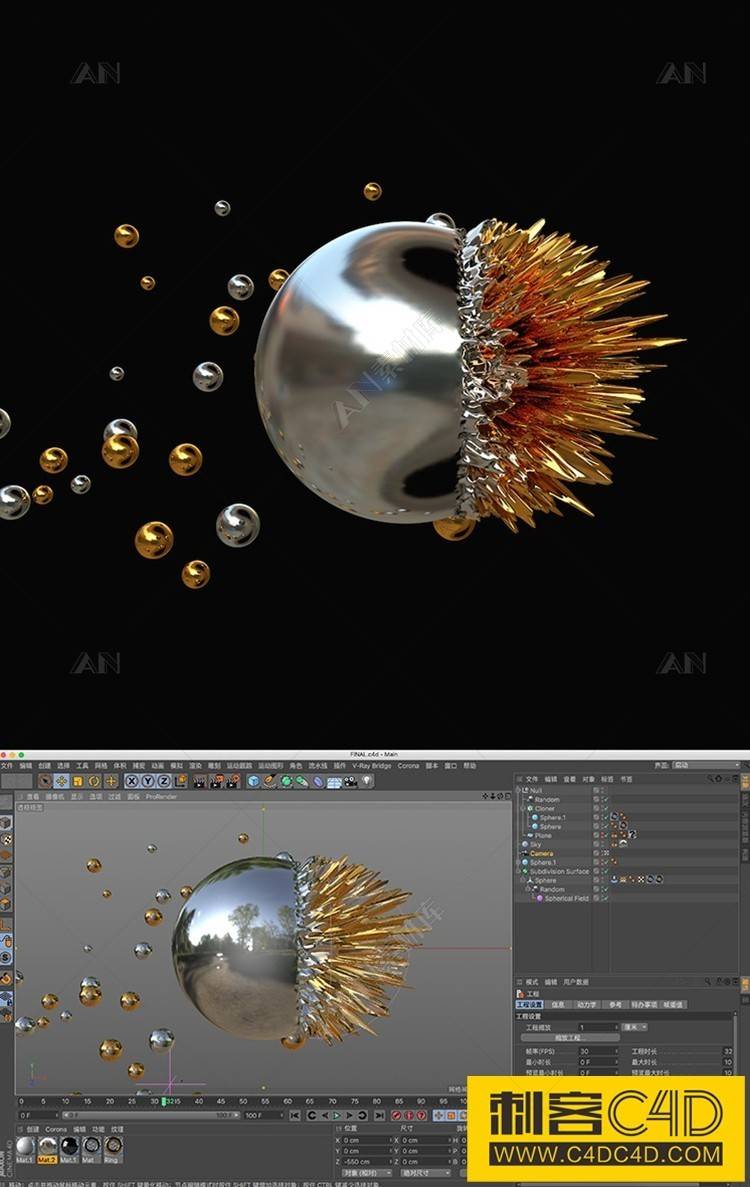Screen dimensions: 750x1187
Task: Open Corona menu in material manager
Action: tap(55, 1129)
